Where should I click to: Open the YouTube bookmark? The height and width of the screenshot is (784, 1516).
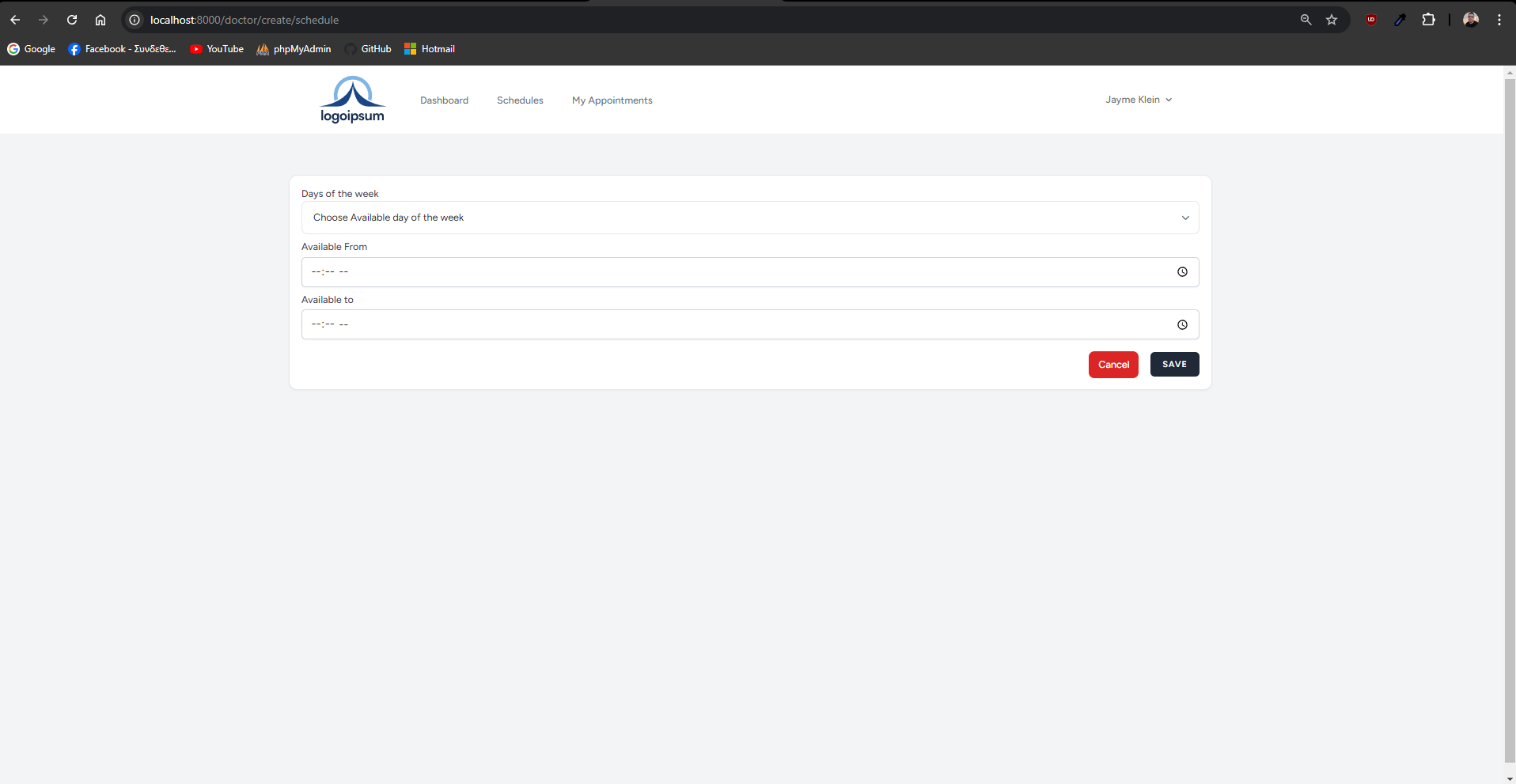(x=217, y=49)
